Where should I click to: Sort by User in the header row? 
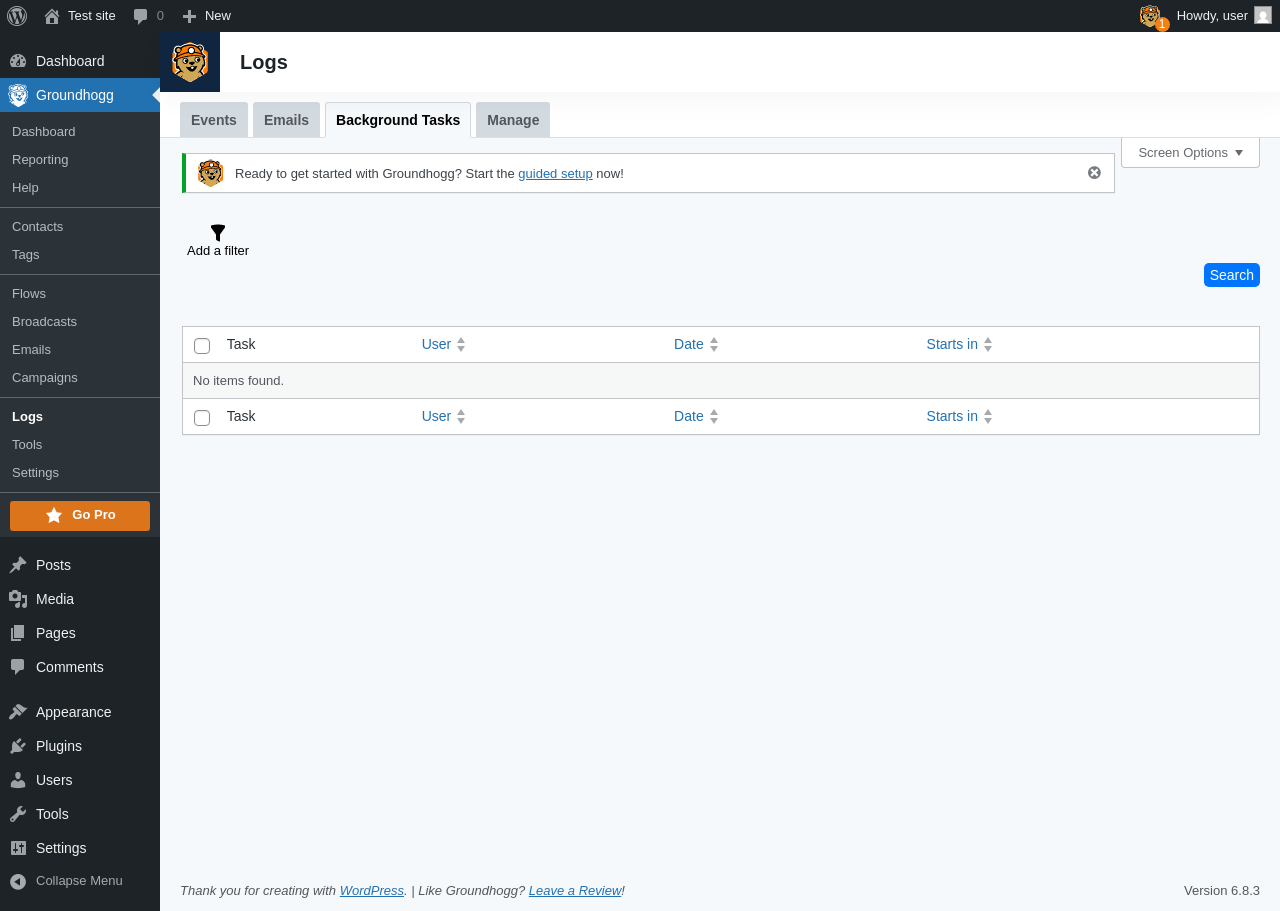point(443,344)
